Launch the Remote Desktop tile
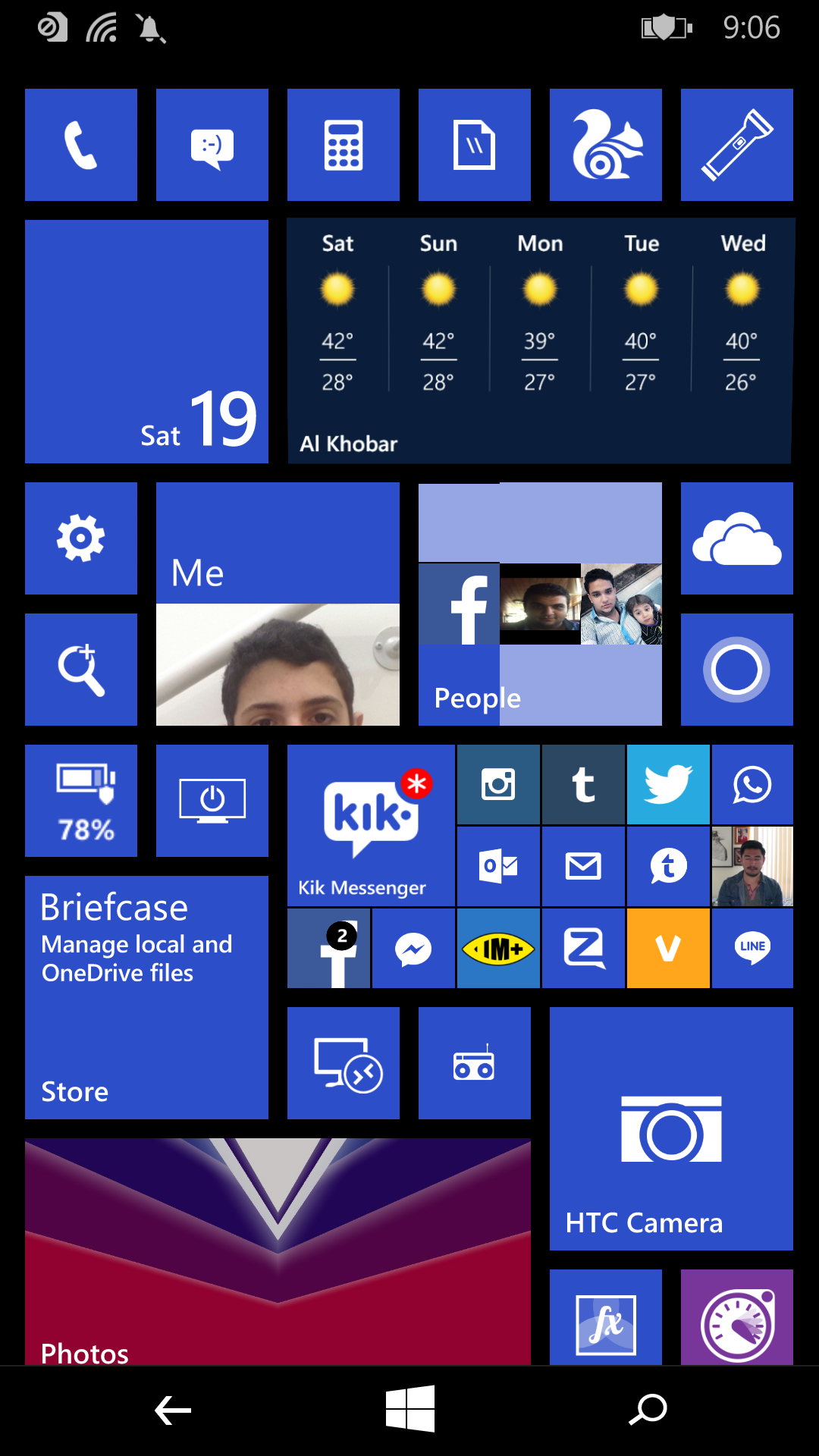The width and height of the screenshot is (819, 1456). tap(344, 1063)
